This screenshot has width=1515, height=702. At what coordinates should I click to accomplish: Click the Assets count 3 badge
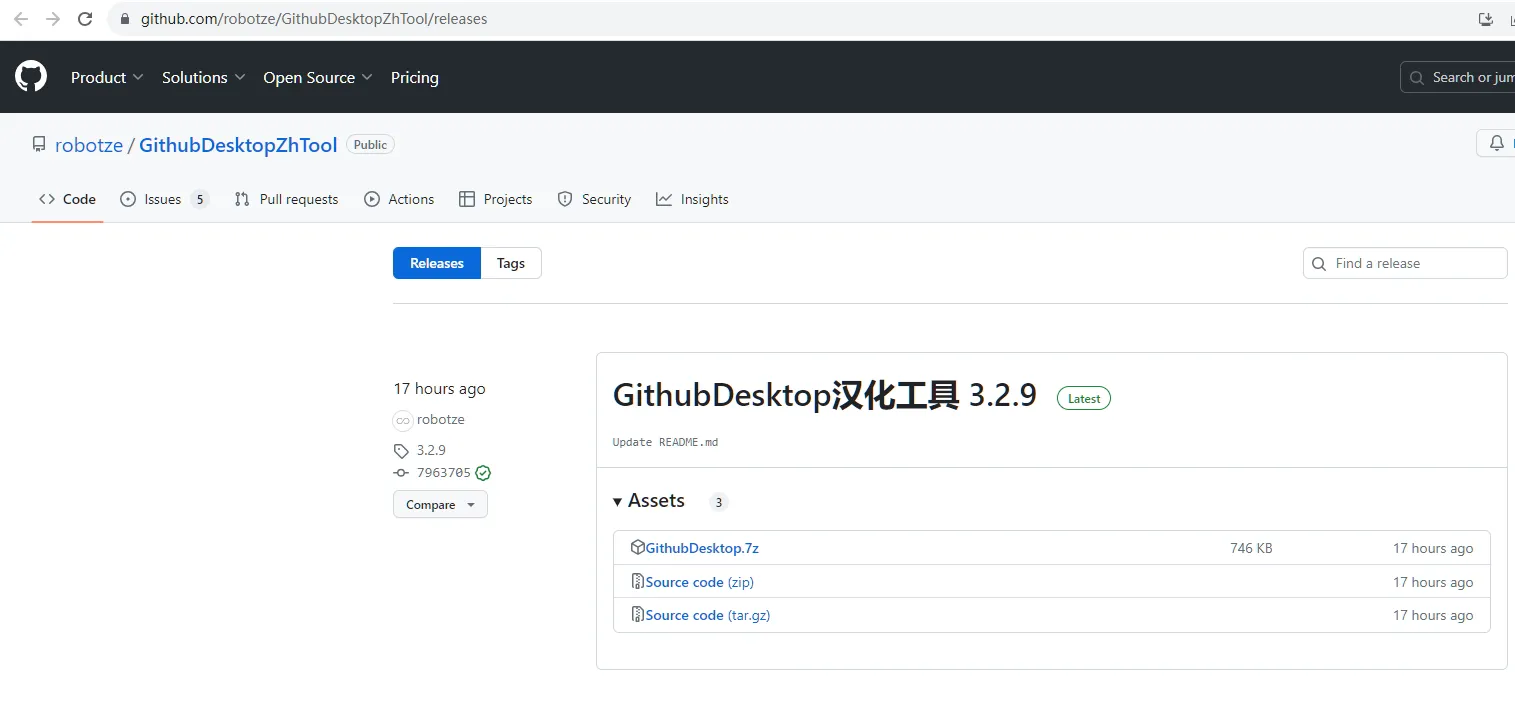point(718,502)
